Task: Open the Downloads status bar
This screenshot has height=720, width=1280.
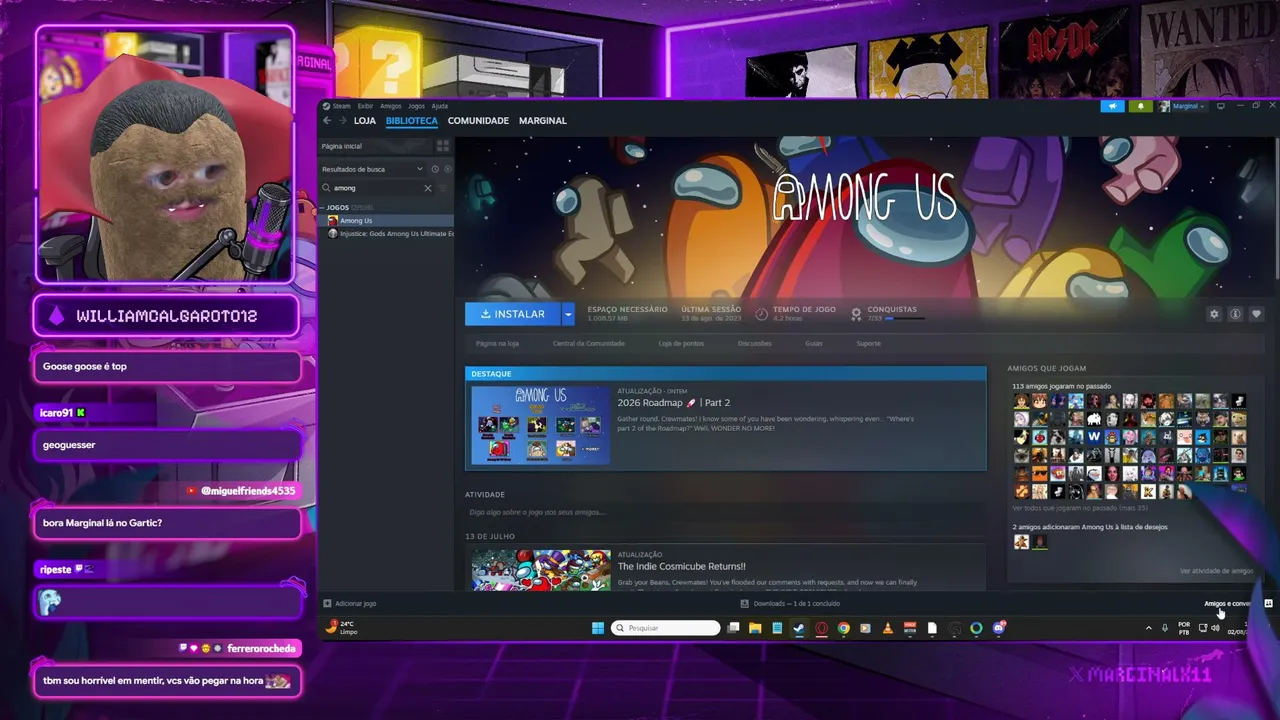Action: [x=790, y=604]
